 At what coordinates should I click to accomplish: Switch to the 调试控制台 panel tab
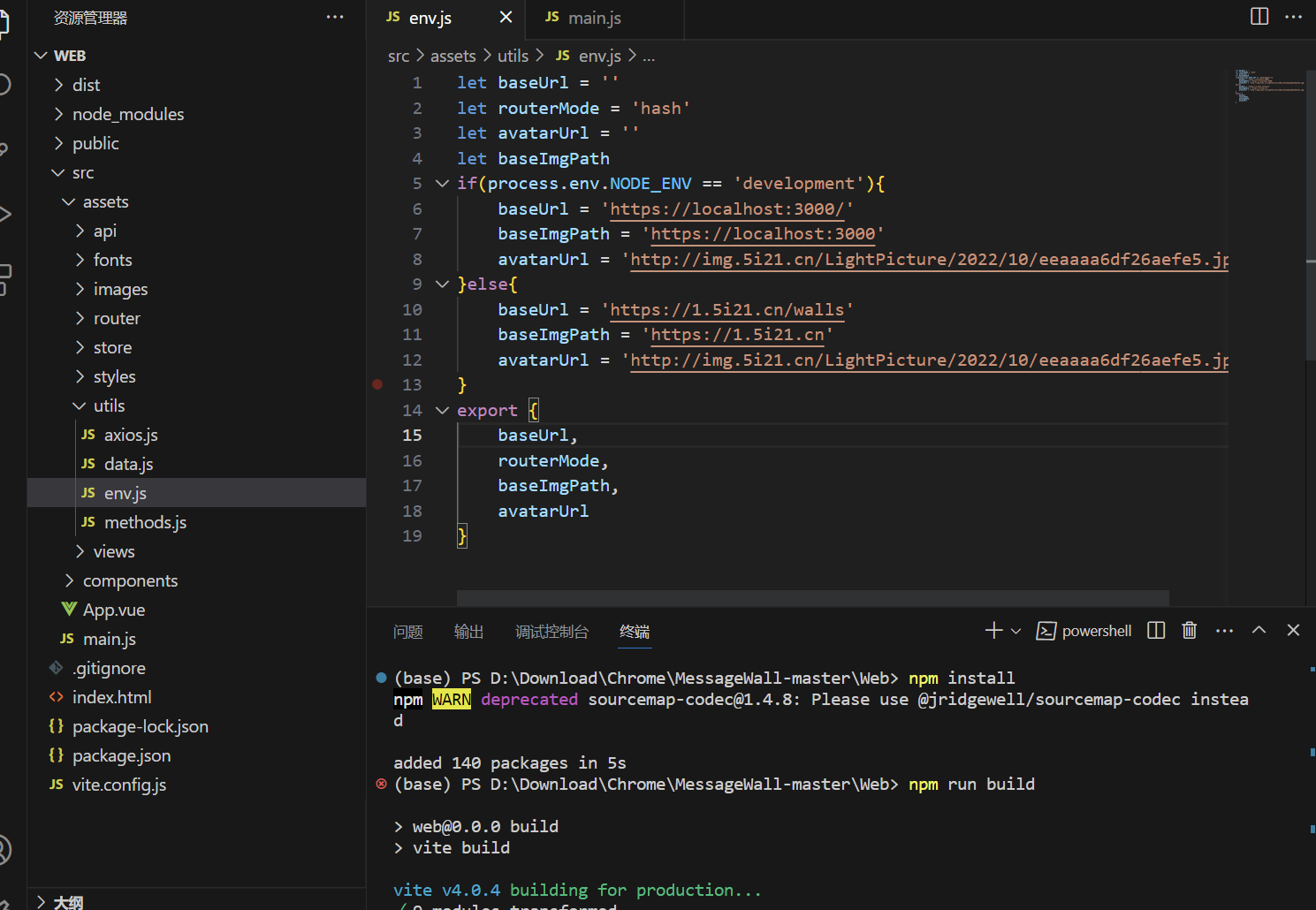(x=552, y=632)
